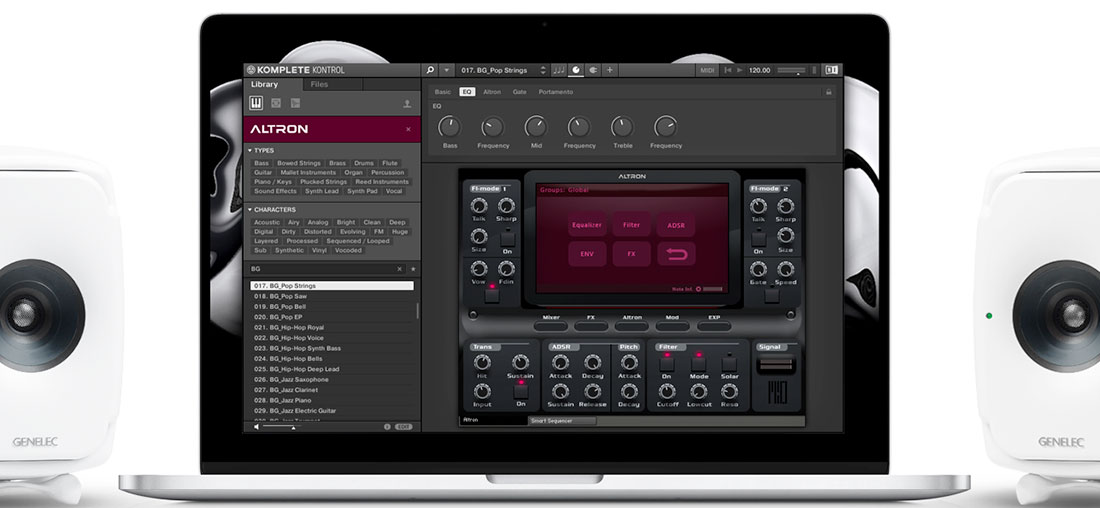The width and height of the screenshot is (1100, 508).
Task: Open the Basic parameter page
Action: point(443,92)
